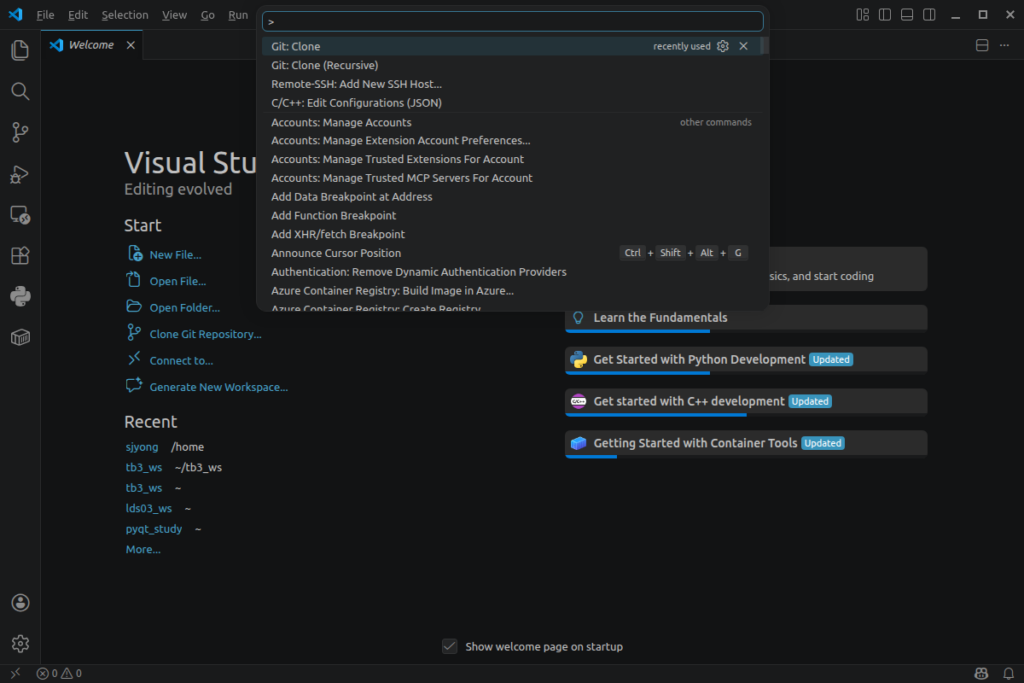Open recent folder pyqt_study
The image size is (1024, 683).
[x=153, y=529]
